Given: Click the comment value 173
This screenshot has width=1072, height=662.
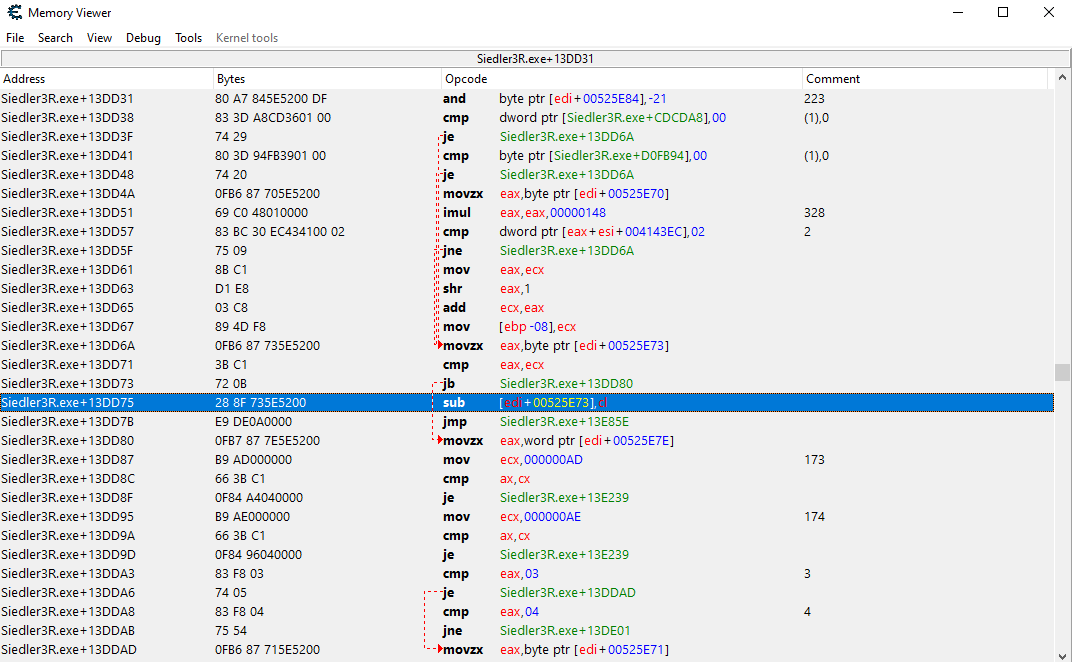Looking at the screenshot, I should (814, 460).
